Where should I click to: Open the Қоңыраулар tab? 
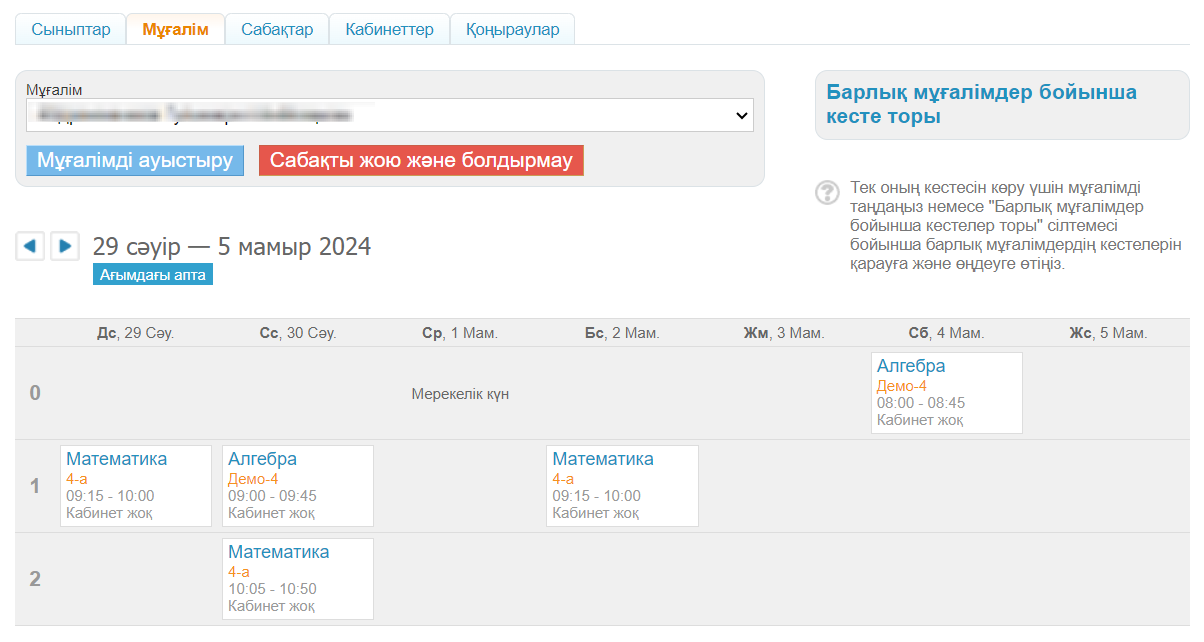(x=512, y=29)
